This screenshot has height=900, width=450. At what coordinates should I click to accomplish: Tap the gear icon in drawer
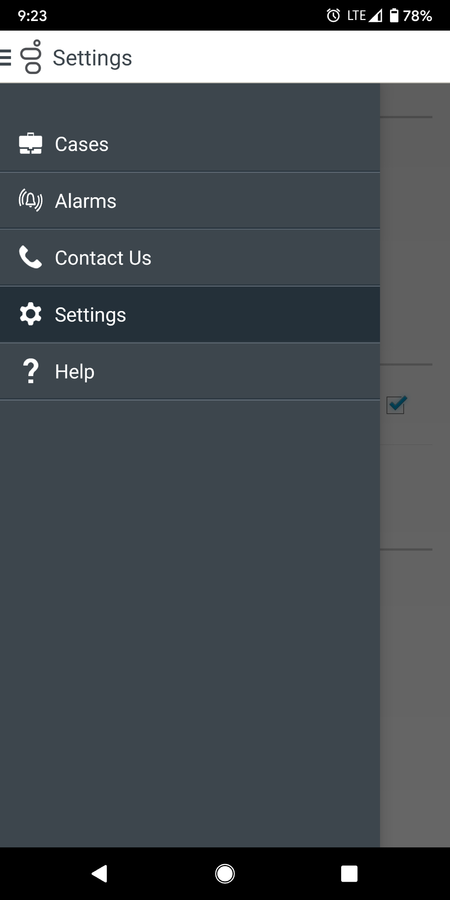click(30, 315)
